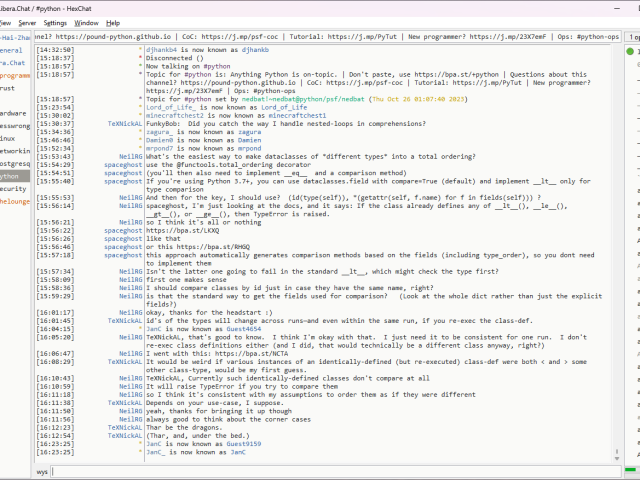Open the orange #thelounge channel

tap(15, 201)
